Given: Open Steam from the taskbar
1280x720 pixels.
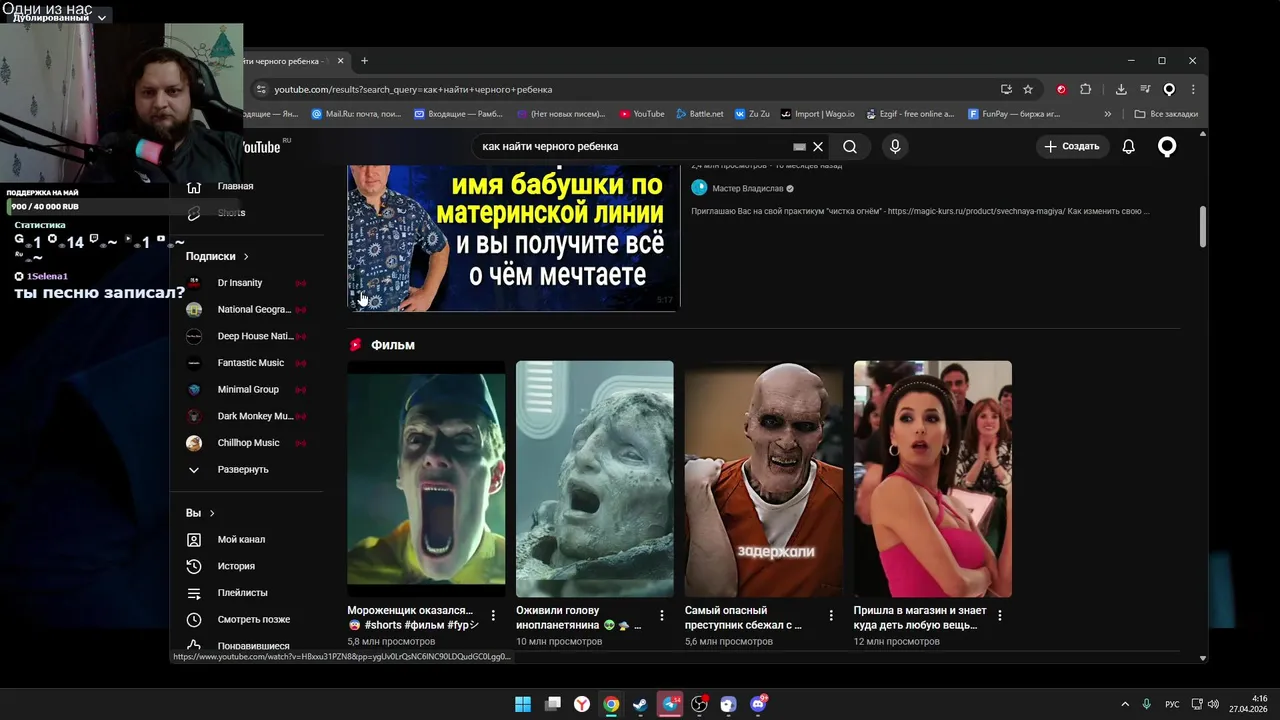Looking at the screenshot, I should click(x=640, y=704).
